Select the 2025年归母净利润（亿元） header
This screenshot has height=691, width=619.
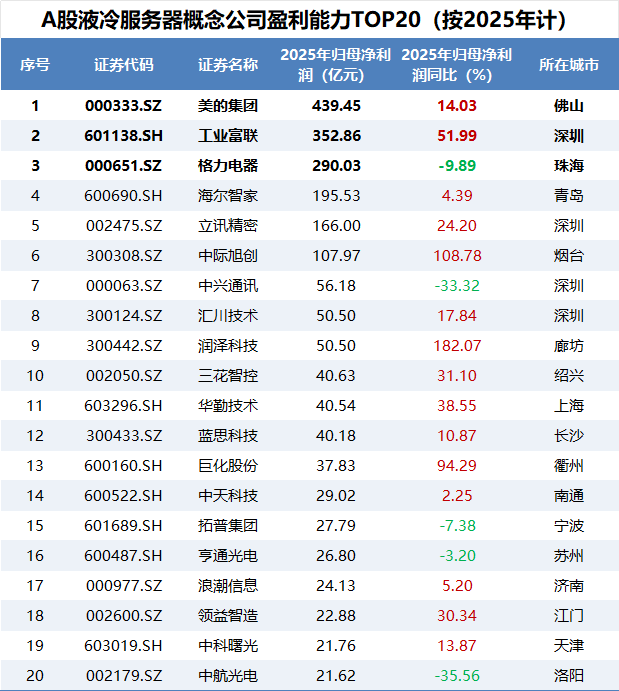[x=336, y=65]
